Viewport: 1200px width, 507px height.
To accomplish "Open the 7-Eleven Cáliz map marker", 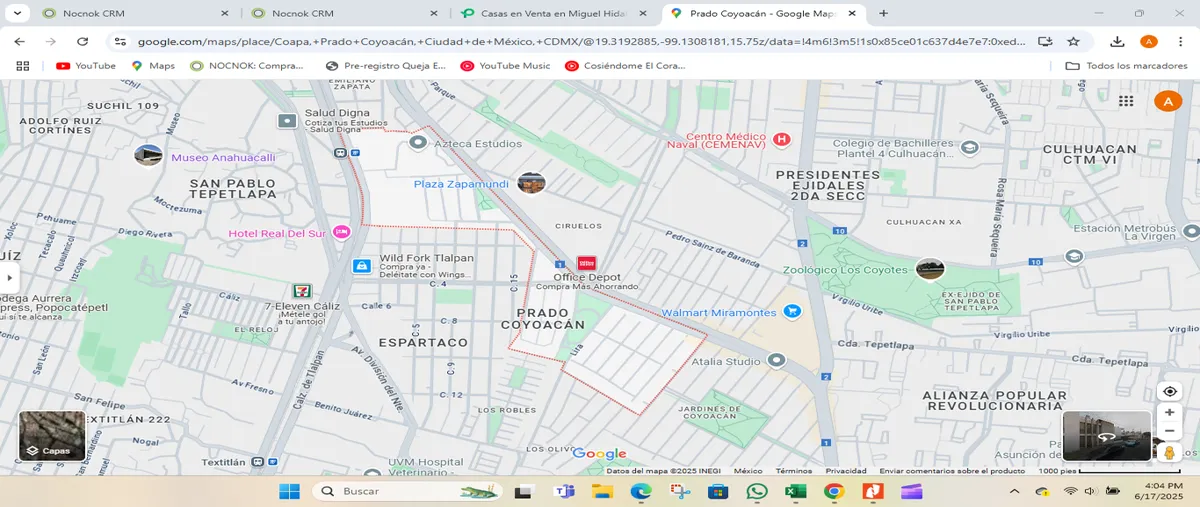I will coord(302,291).
